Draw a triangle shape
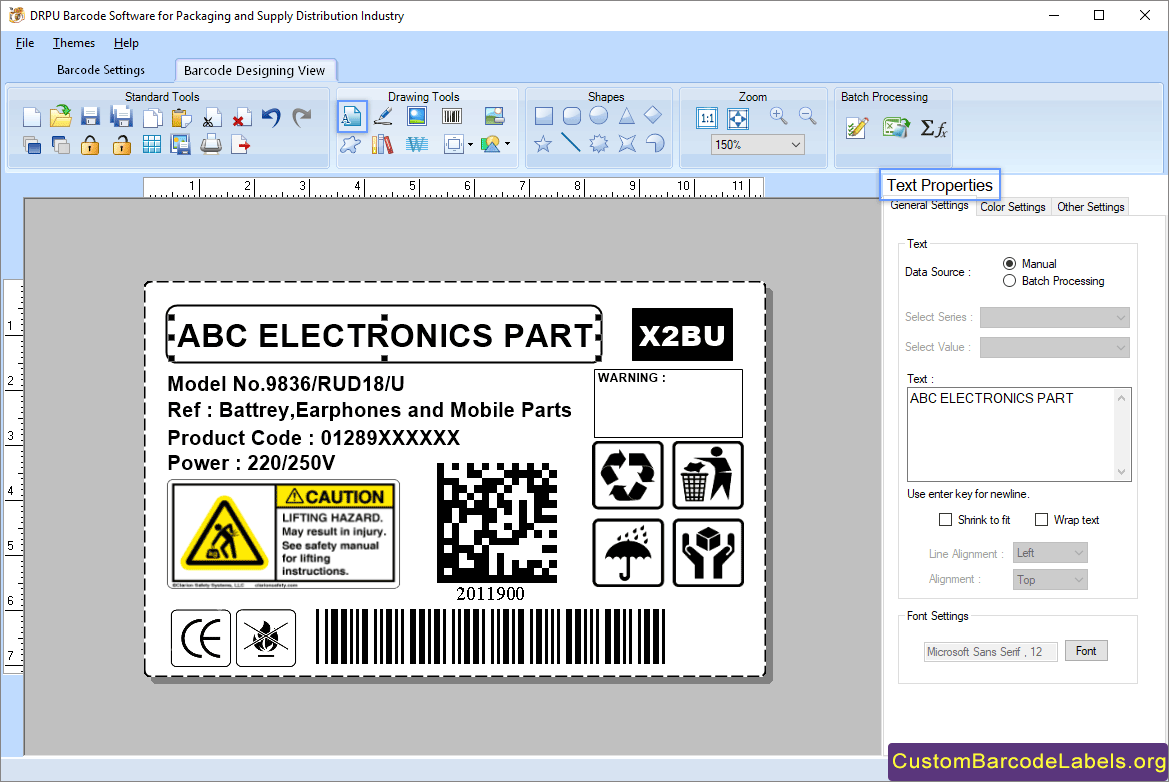The image size is (1169, 782). coord(626,116)
